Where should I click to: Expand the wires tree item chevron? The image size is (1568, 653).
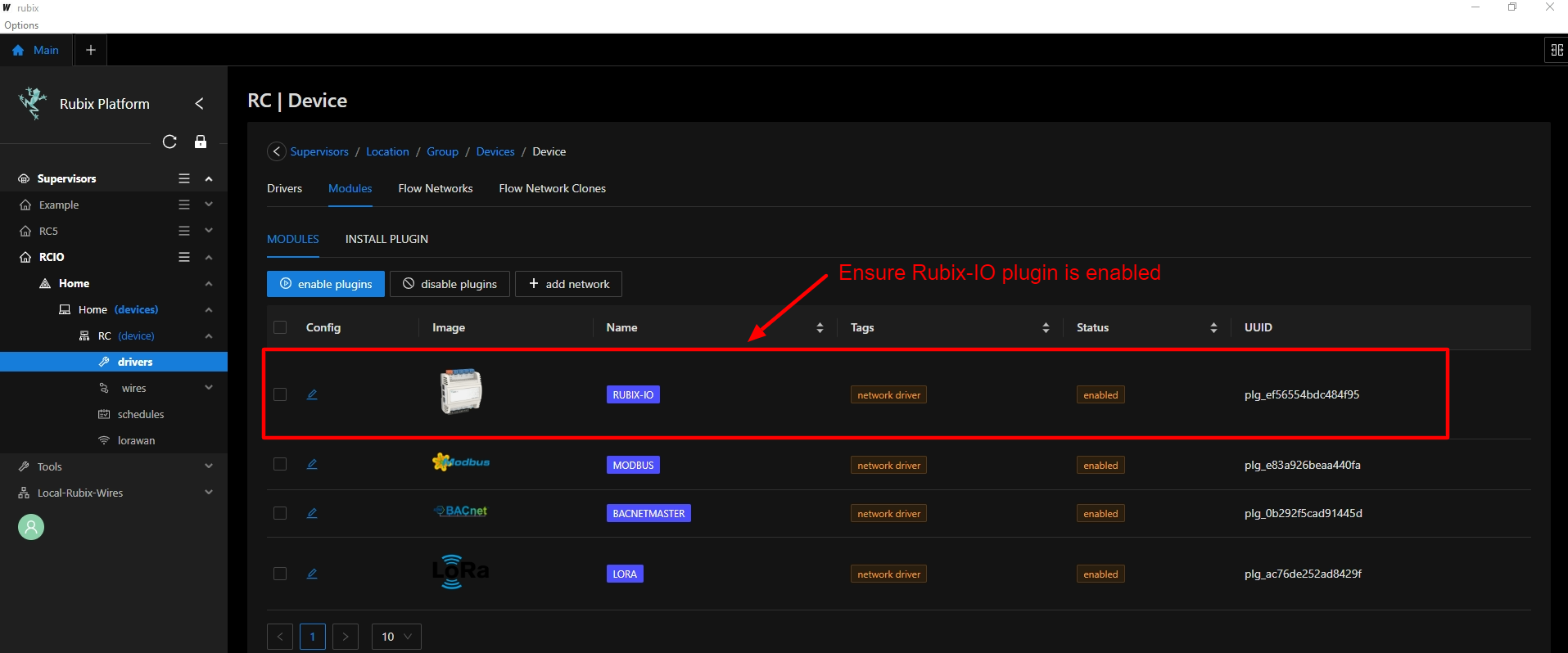(209, 388)
